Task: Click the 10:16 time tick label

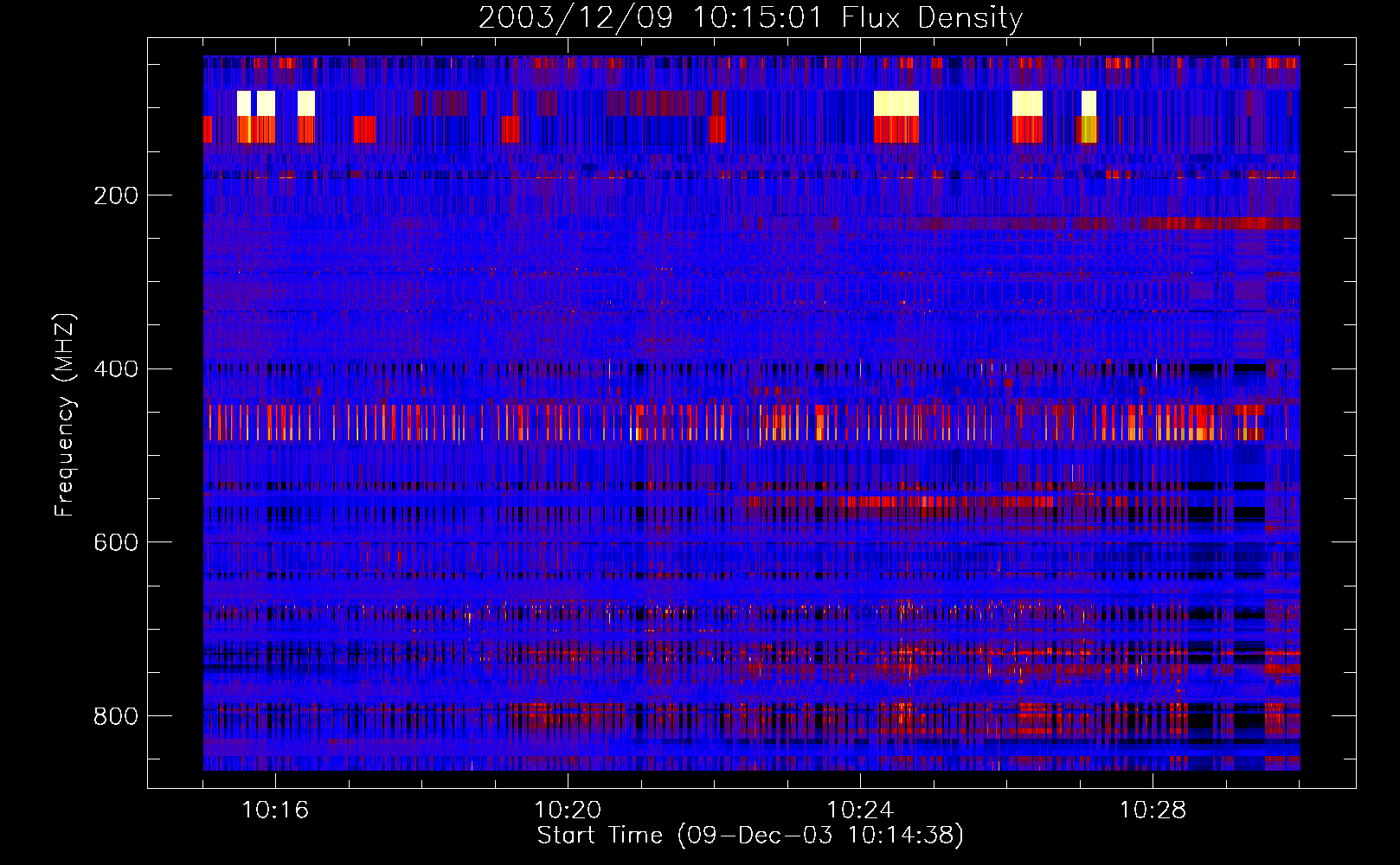Action: [x=275, y=811]
